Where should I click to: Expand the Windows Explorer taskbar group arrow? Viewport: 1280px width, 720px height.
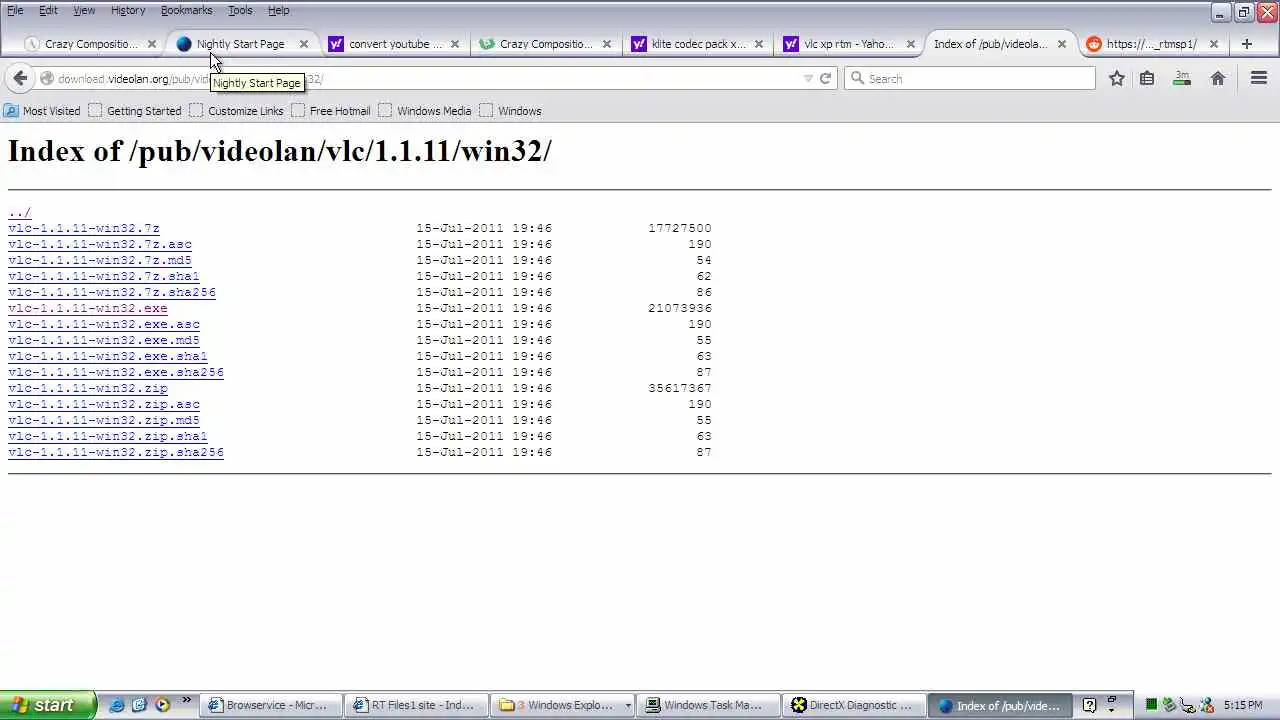pyautogui.click(x=628, y=705)
